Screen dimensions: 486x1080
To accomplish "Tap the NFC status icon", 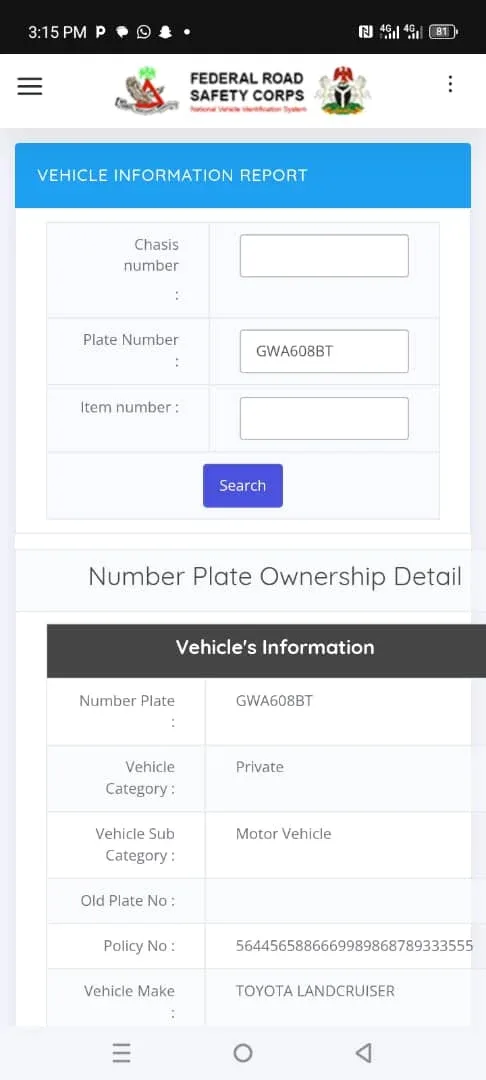I will [366, 32].
